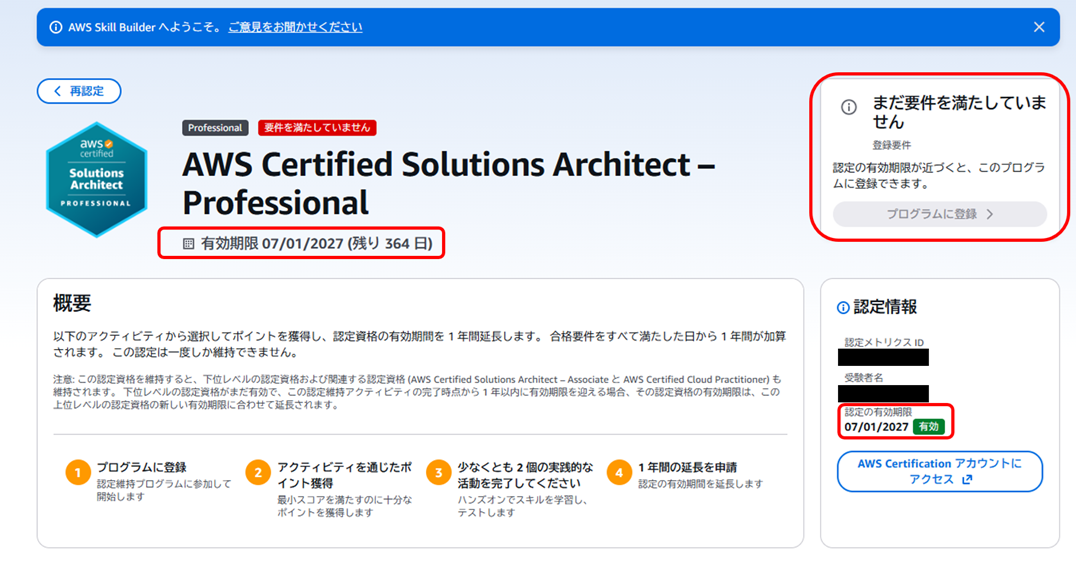1076x561 pixels.
Task: Click the 有効期限 07/01/2027 (残り 364 日) text
Action: click(x=316, y=243)
